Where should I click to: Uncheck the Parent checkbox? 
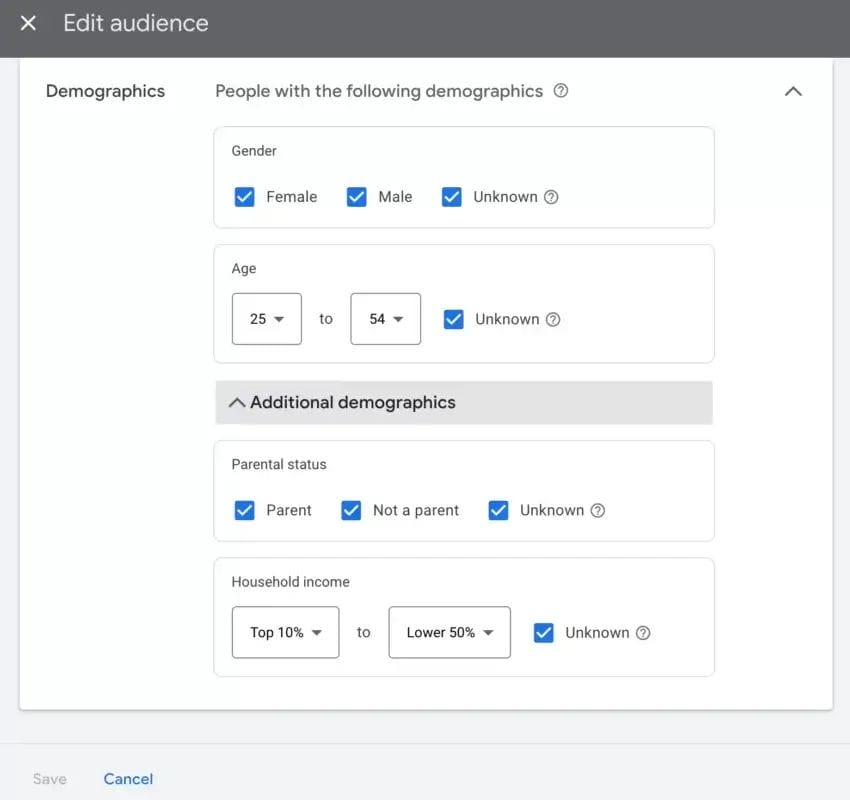pos(245,510)
